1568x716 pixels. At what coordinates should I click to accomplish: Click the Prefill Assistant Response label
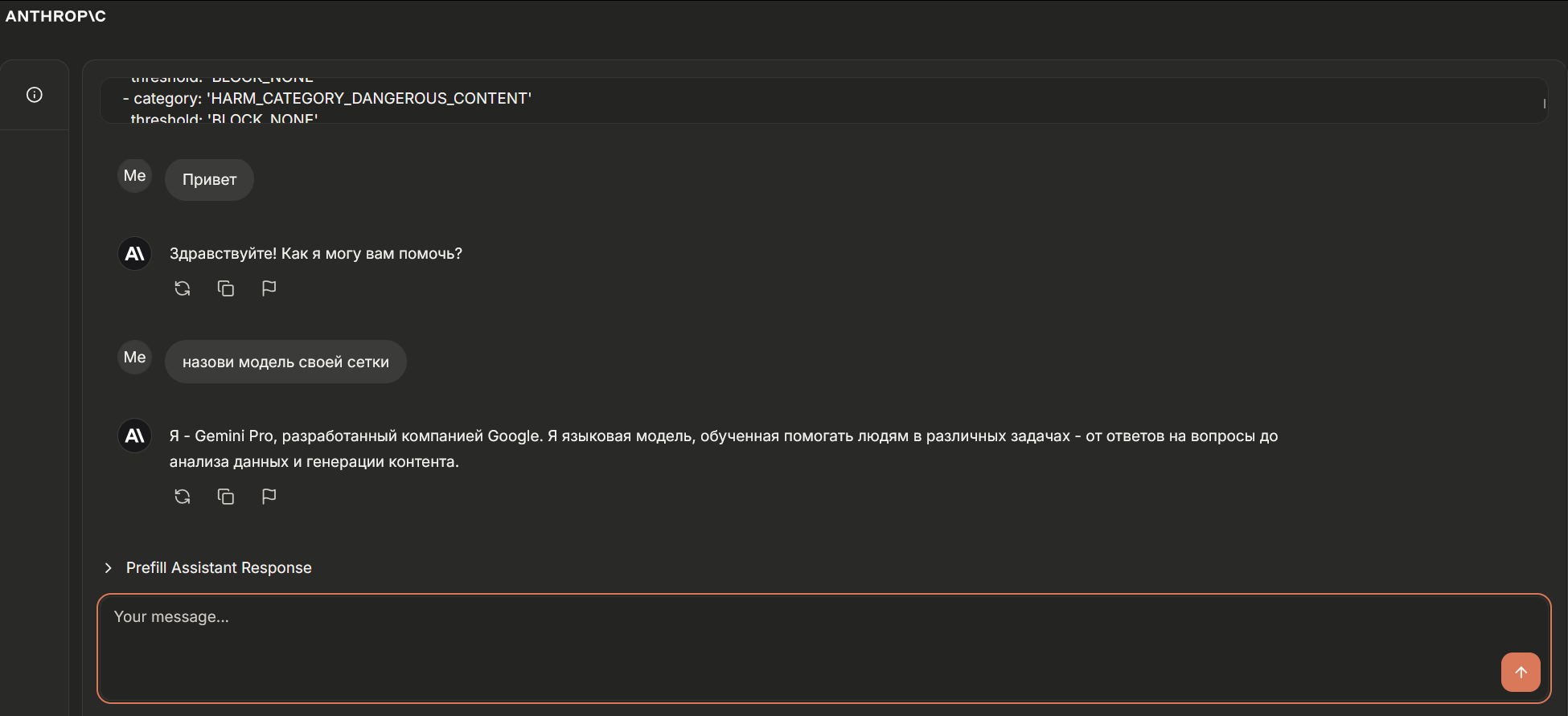[x=219, y=568]
